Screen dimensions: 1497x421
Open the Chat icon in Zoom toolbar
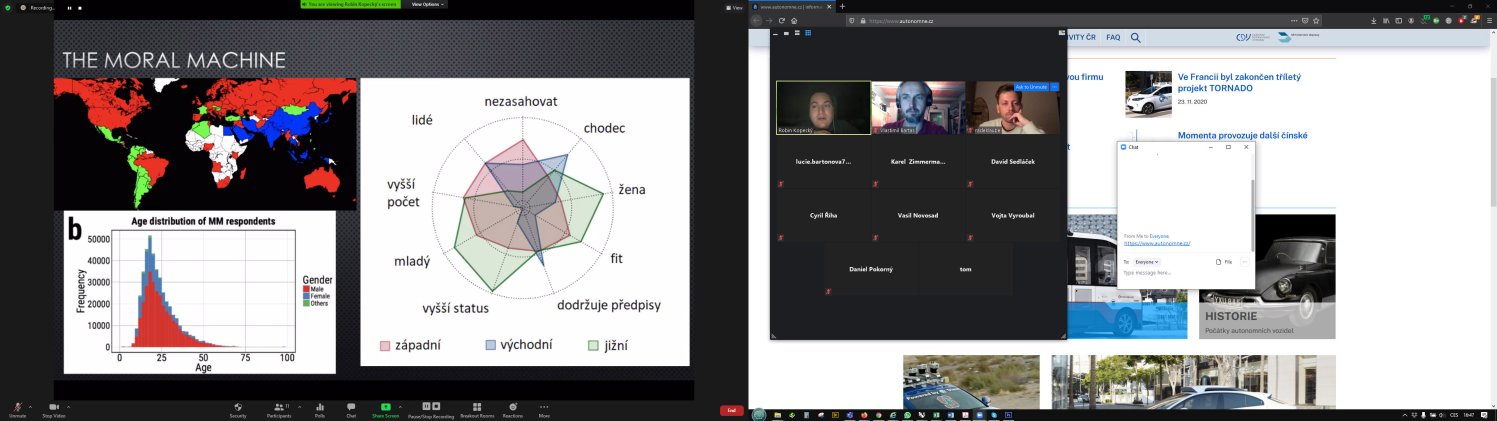coord(351,406)
